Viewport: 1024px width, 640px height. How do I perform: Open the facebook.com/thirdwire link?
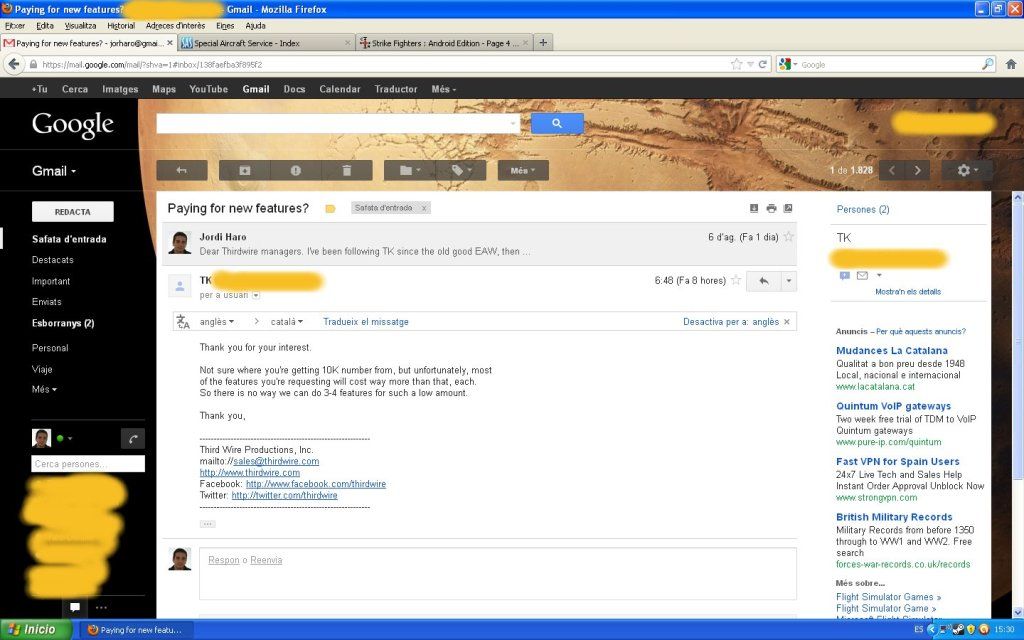pyautogui.click(x=315, y=484)
